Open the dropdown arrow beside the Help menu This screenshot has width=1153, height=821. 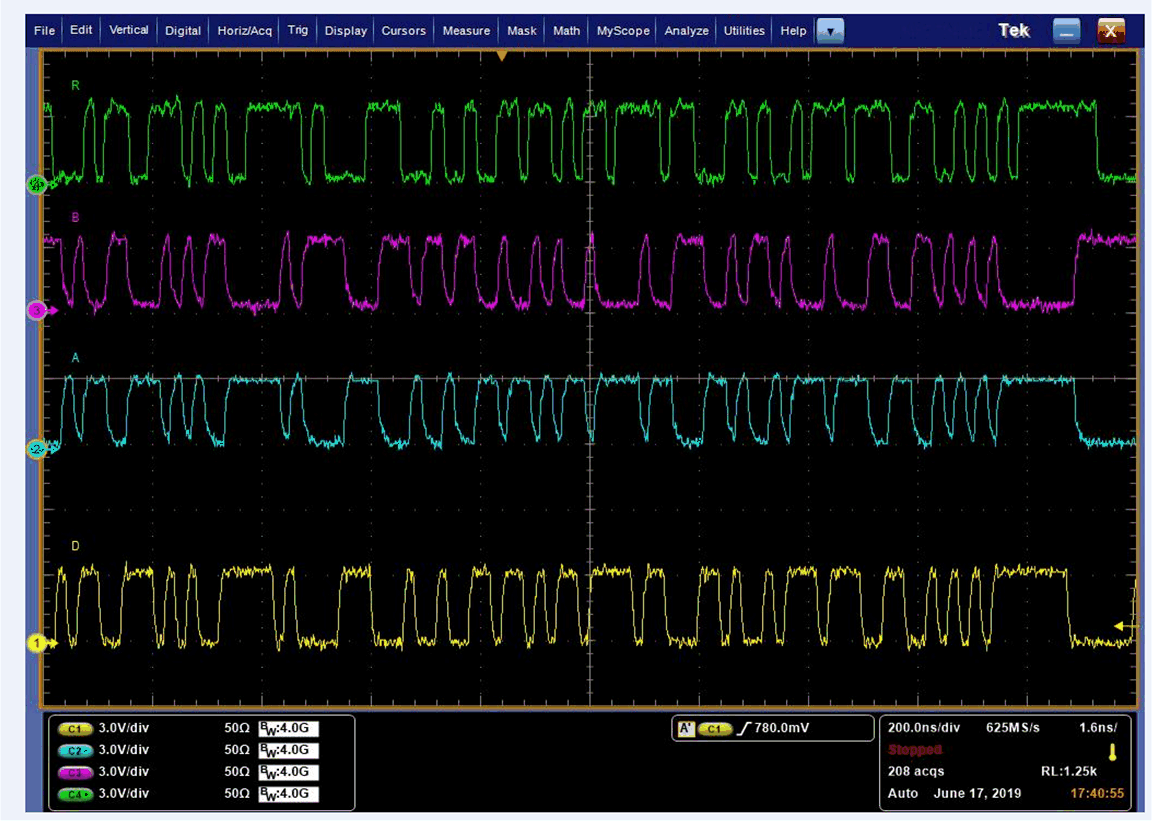click(831, 31)
